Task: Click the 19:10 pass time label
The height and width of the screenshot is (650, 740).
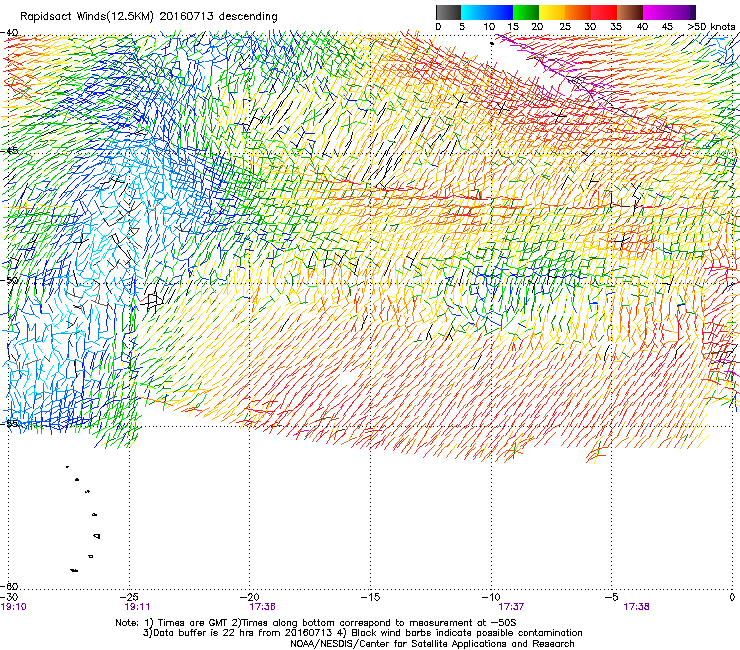Action: click(14, 607)
